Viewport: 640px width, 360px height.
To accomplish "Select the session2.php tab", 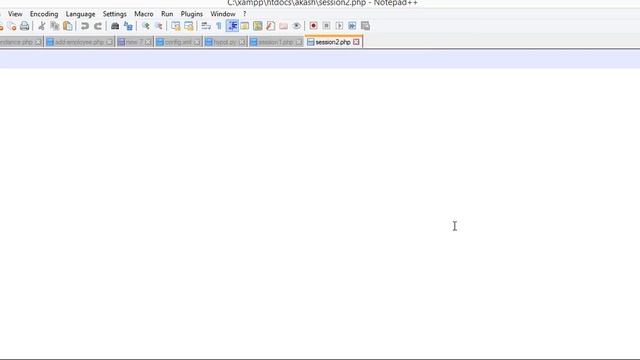I will coord(333,42).
